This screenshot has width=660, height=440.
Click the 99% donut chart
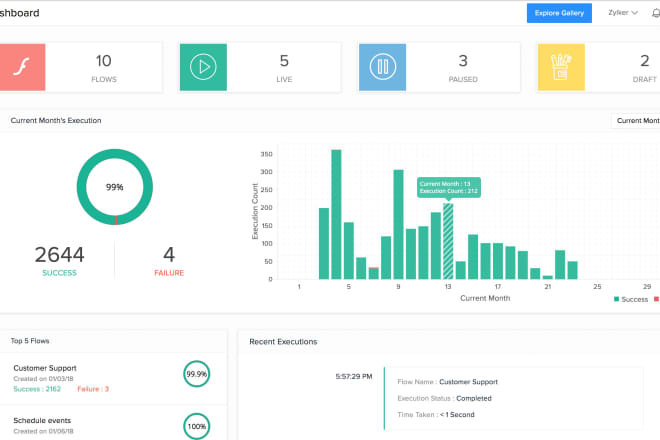(114, 187)
